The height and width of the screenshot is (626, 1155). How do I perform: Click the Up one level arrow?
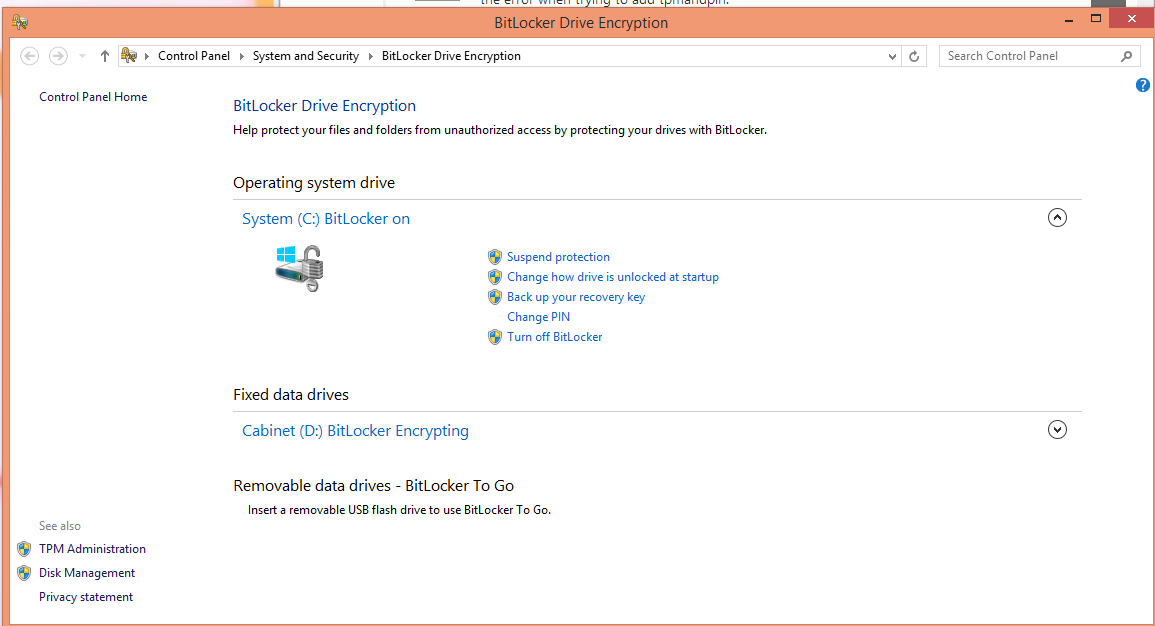click(x=105, y=56)
